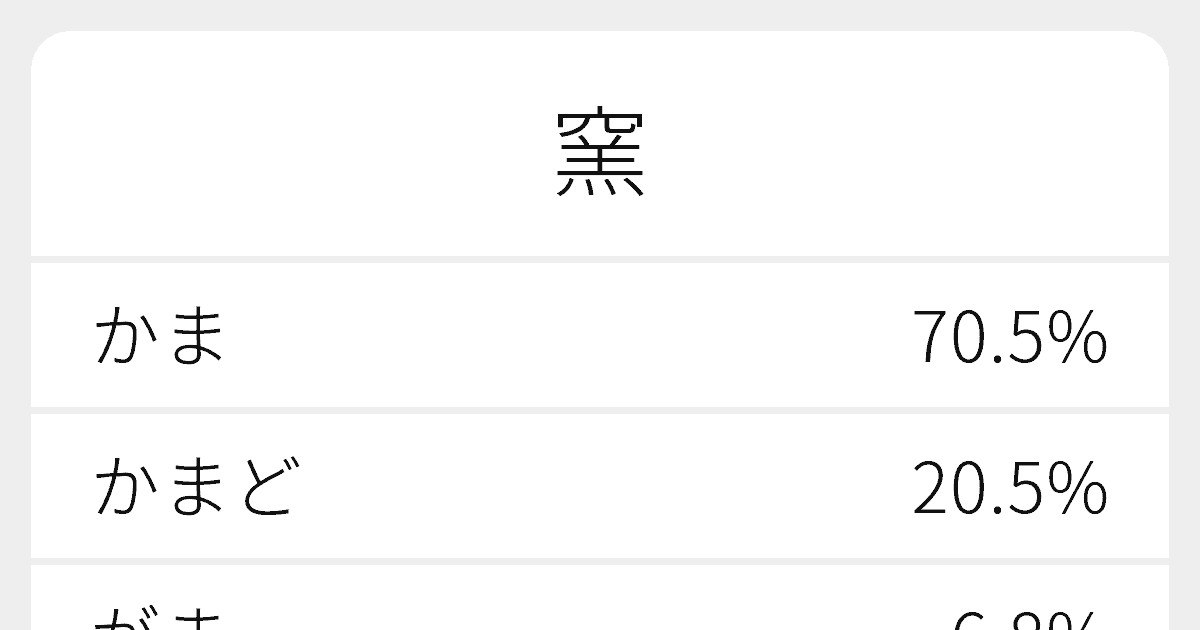Click the divider between かま and かまど rows
This screenshot has height=630, width=1200.
[x=600, y=411]
